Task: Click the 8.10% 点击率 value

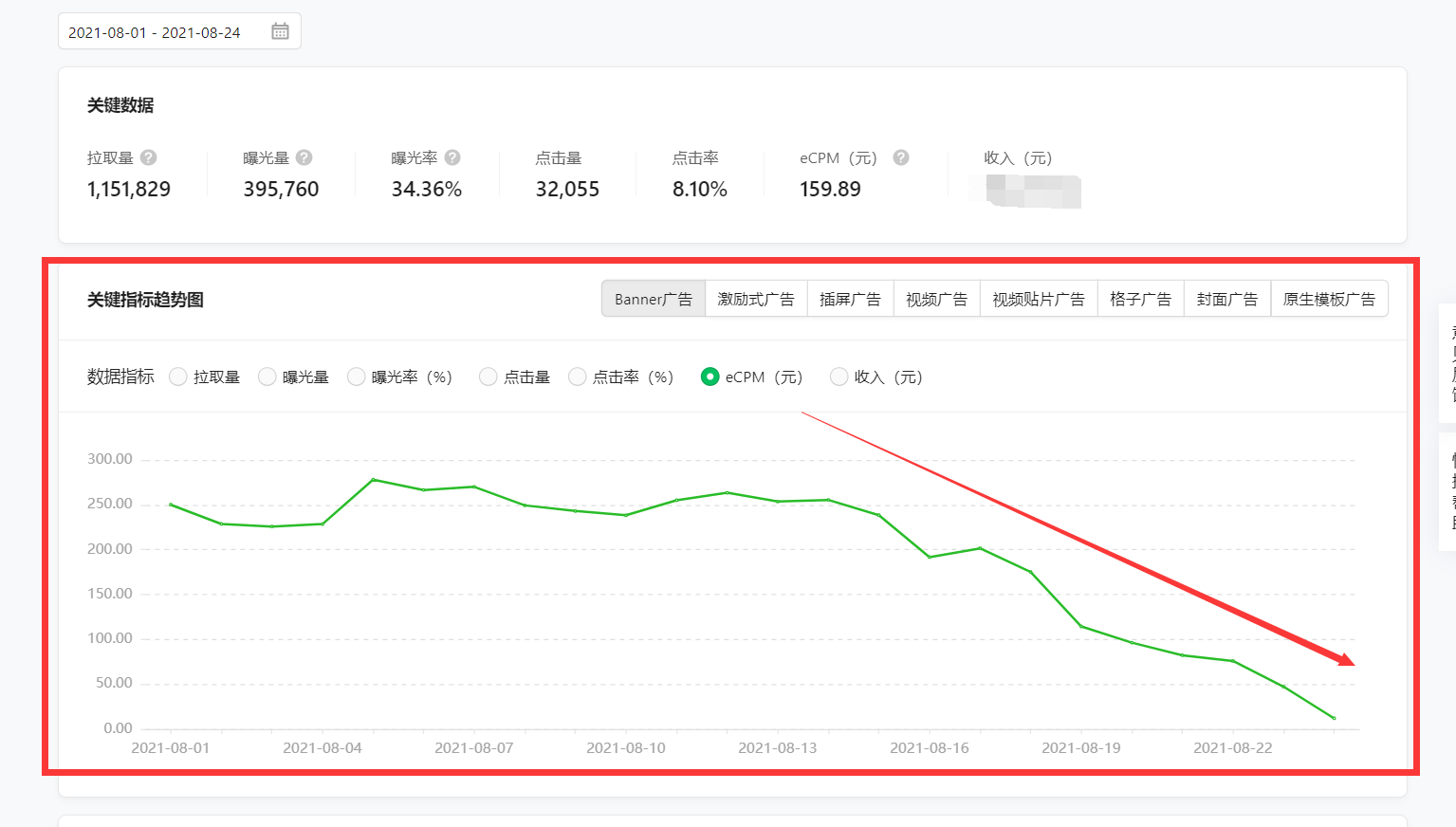Action: pyautogui.click(x=700, y=189)
